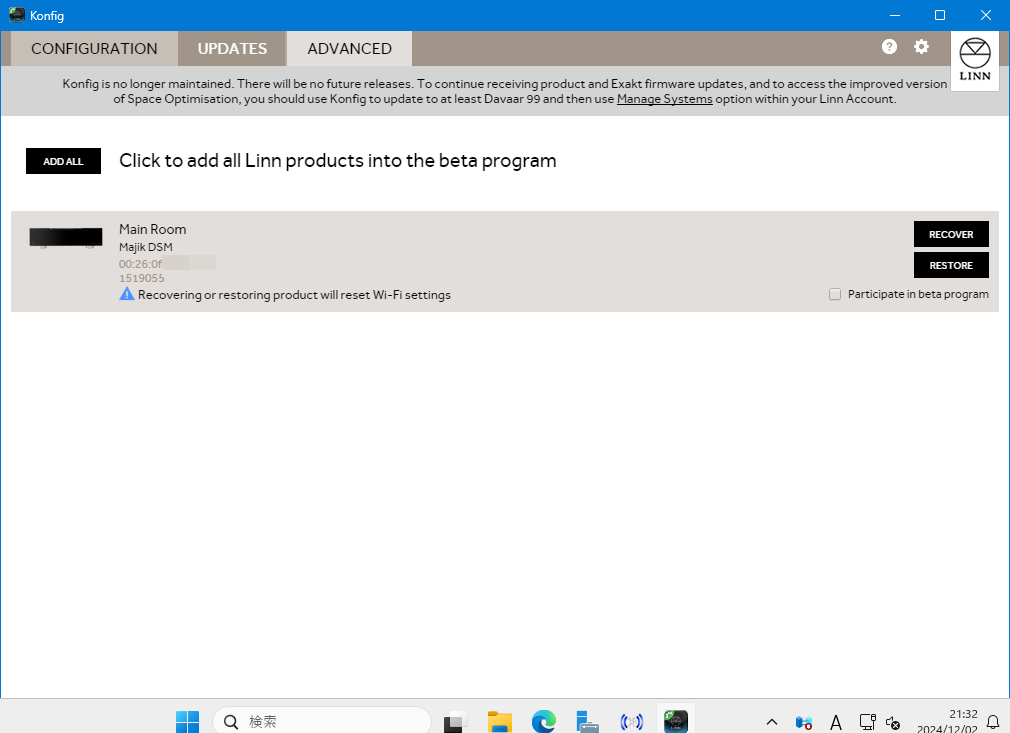Image resolution: width=1010 pixels, height=733 pixels.
Task: Click the Konfig app icon in taskbar
Action: [676, 721]
